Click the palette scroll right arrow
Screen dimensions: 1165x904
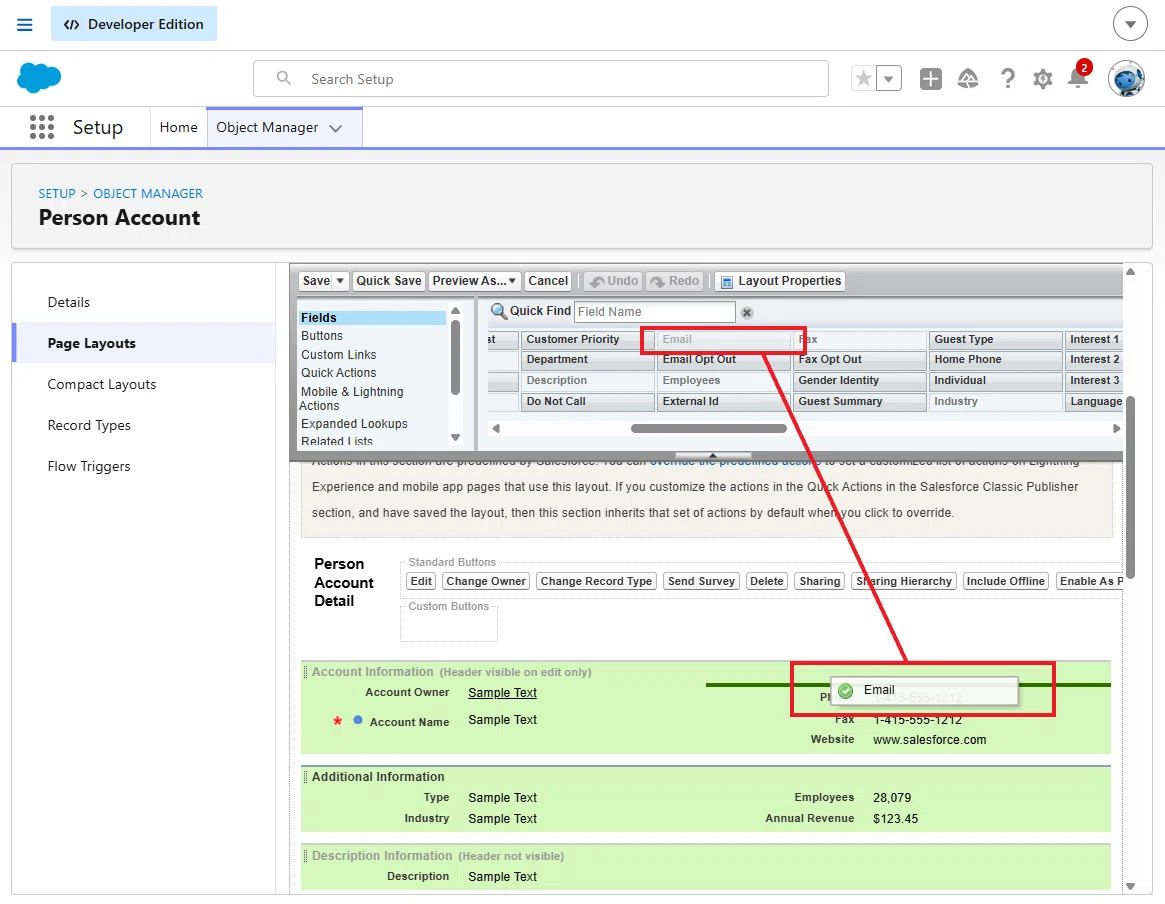[1116, 429]
